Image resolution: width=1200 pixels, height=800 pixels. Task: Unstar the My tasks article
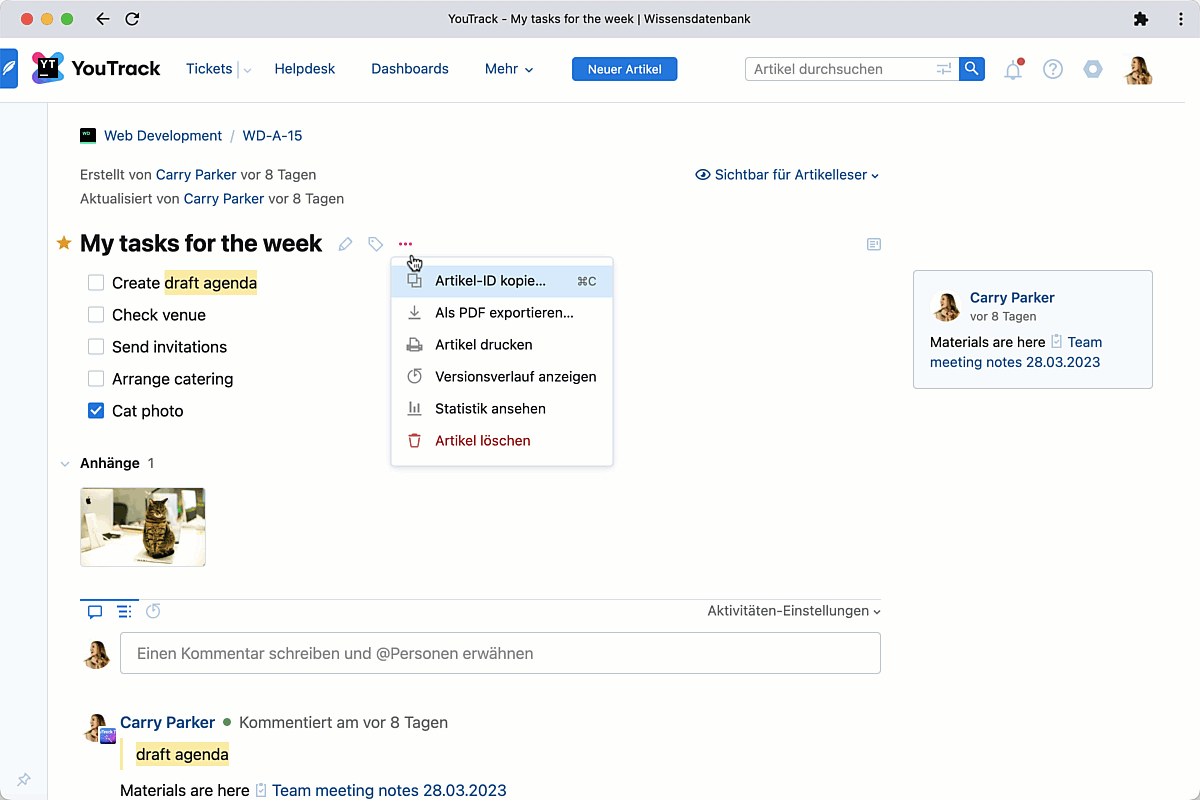point(63,242)
